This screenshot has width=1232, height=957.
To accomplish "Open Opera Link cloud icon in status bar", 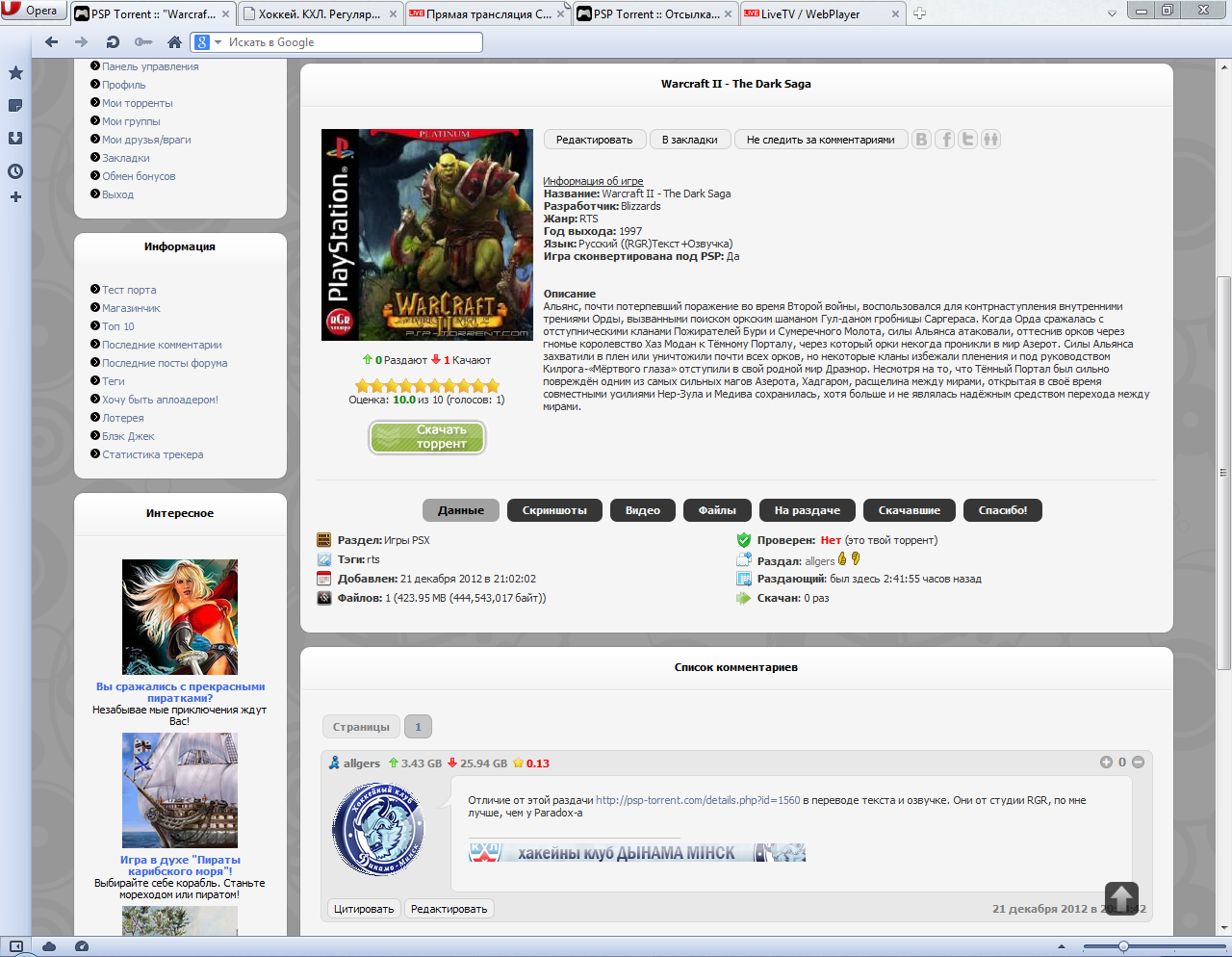I will click(x=49, y=946).
